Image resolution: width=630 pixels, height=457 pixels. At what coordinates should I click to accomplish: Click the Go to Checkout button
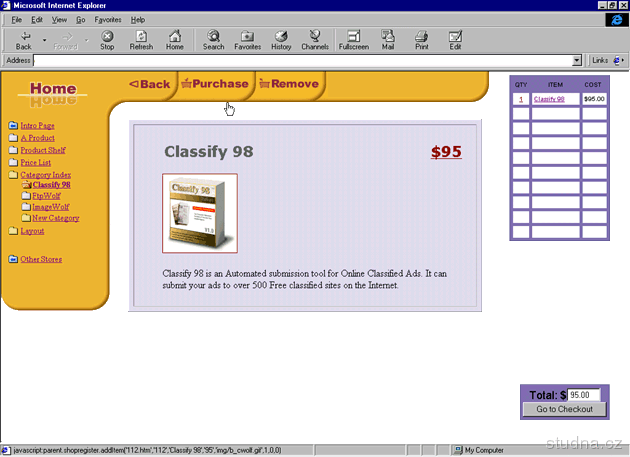(x=564, y=409)
